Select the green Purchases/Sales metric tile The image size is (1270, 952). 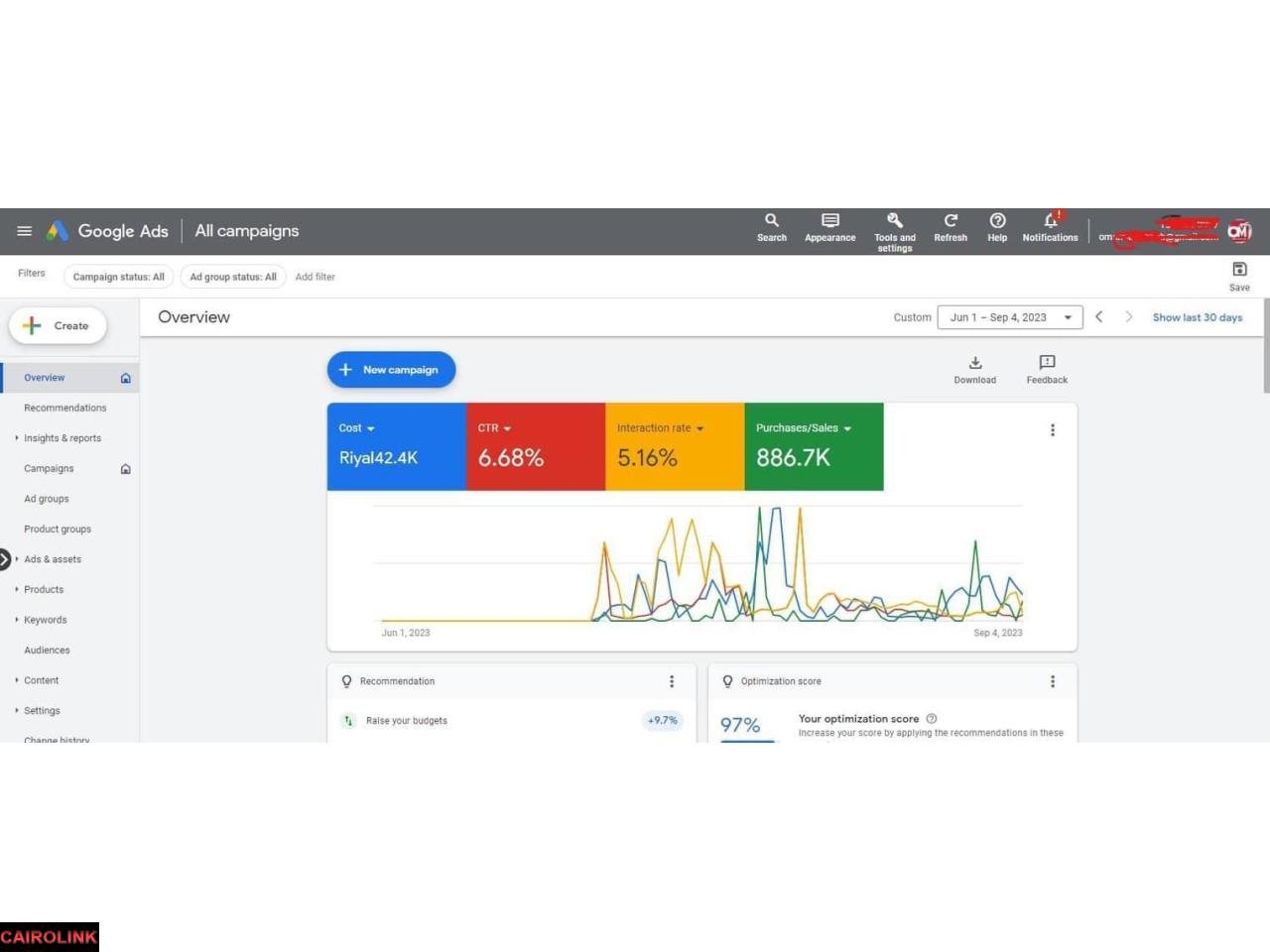point(813,446)
